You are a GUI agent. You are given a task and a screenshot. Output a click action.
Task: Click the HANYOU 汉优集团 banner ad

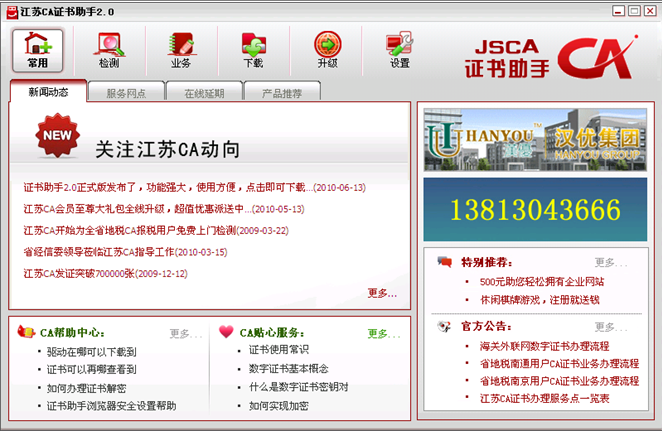pyautogui.click(x=535, y=140)
